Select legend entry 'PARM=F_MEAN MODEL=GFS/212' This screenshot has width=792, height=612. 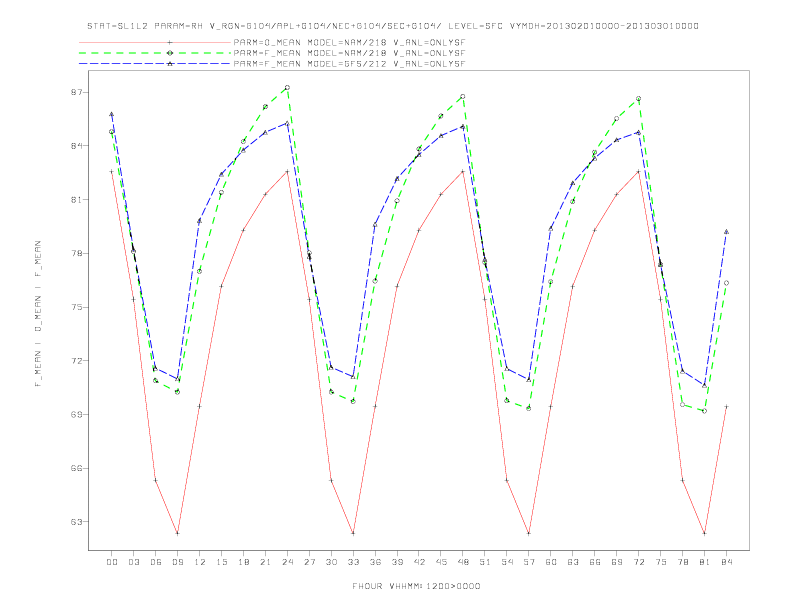pyautogui.click(x=349, y=64)
